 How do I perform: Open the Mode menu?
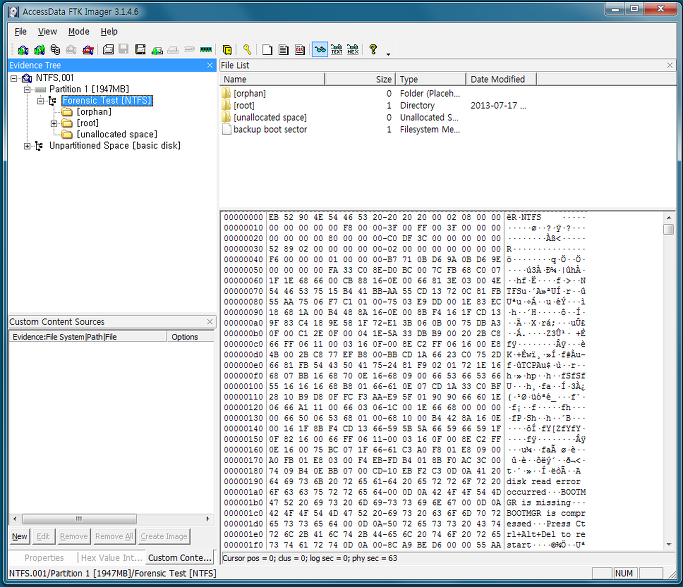tap(78, 32)
